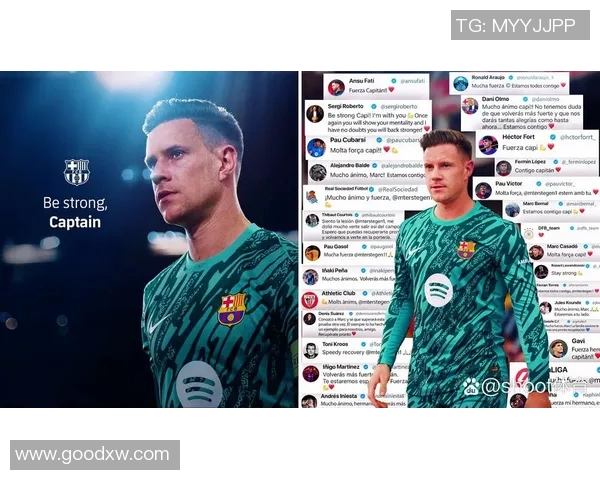Click Sergi Roberto's profile avatar

tap(315, 114)
